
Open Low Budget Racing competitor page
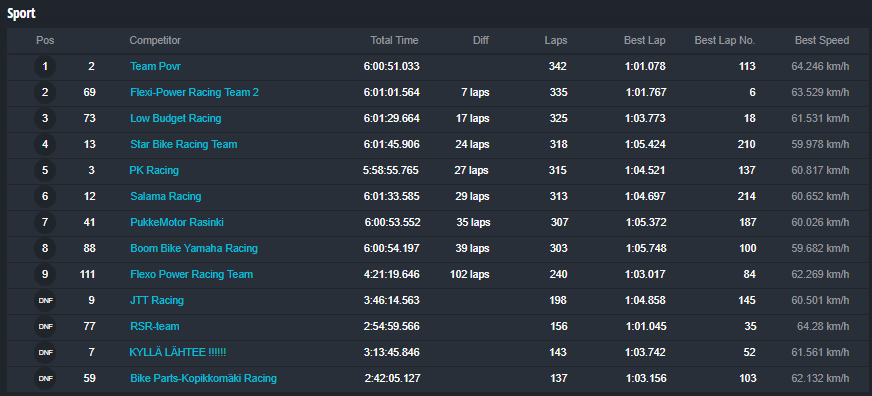[176, 118]
